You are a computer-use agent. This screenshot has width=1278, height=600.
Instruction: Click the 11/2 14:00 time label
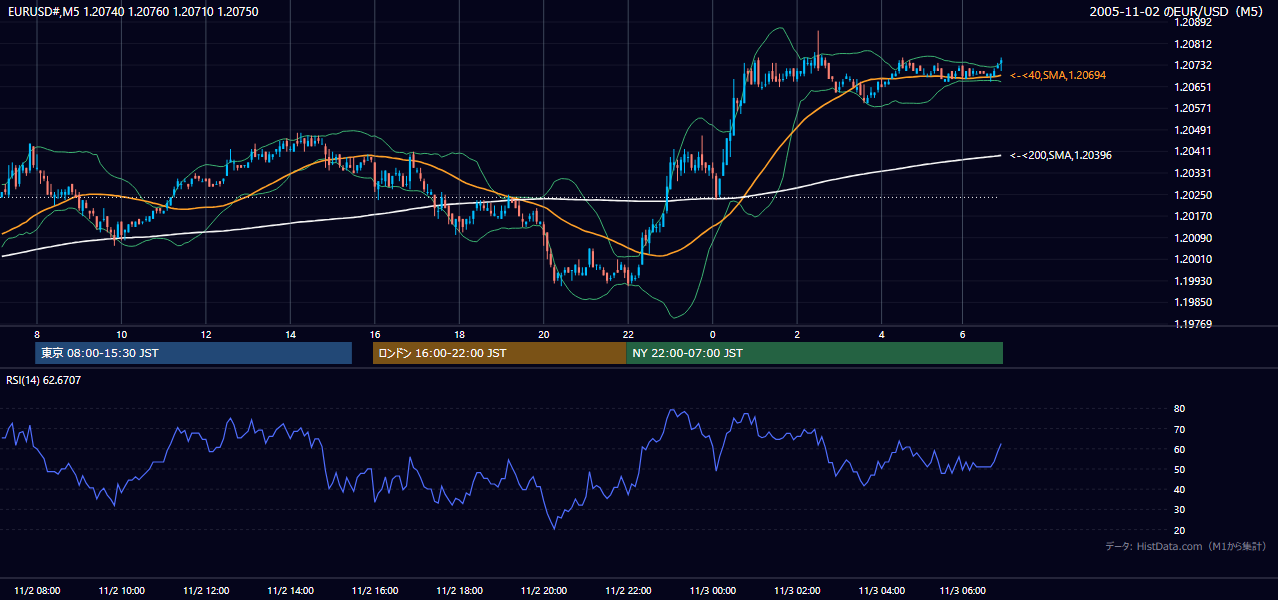click(291, 590)
